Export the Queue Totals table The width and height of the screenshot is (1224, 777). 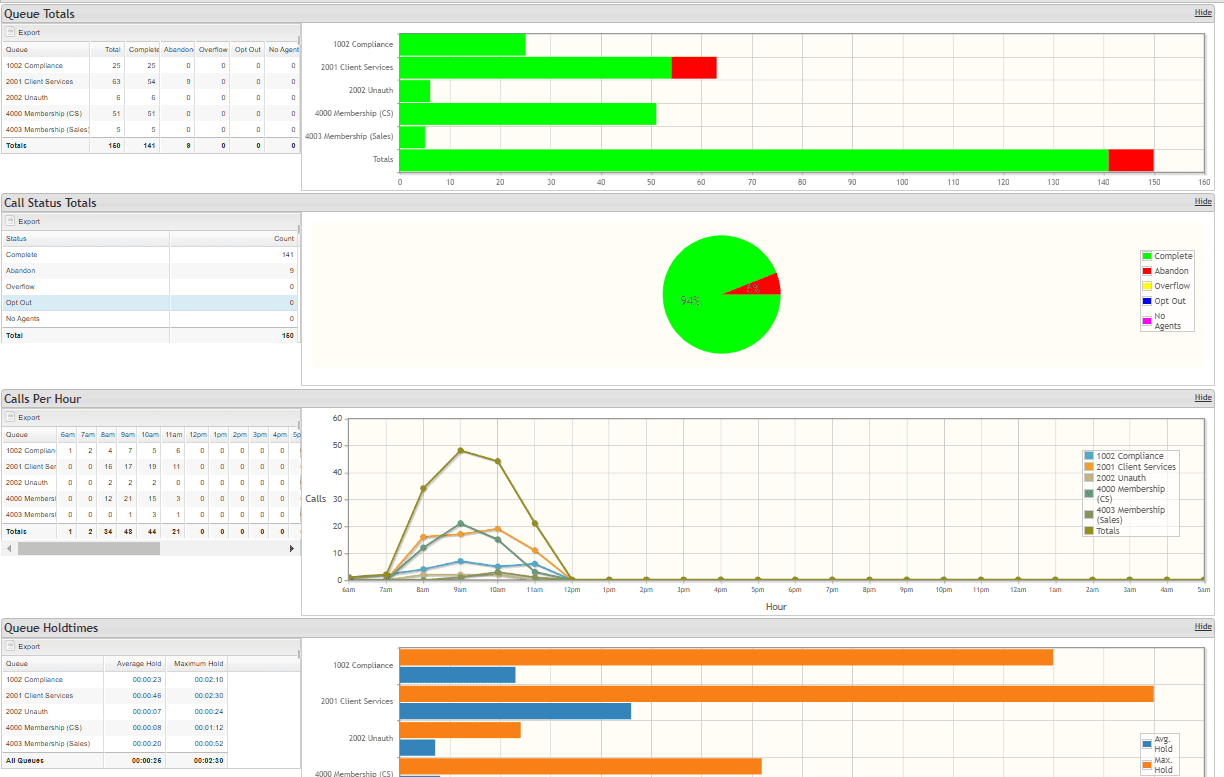23,32
